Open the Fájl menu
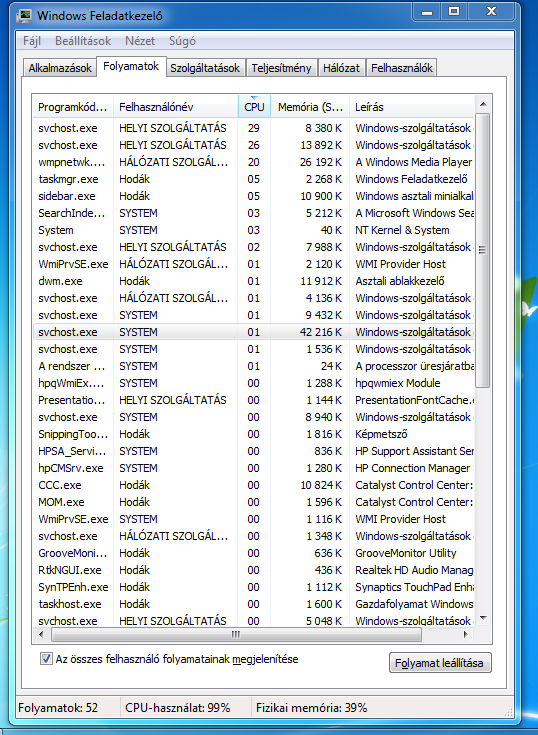The image size is (538, 735). (x=32, y=41)
